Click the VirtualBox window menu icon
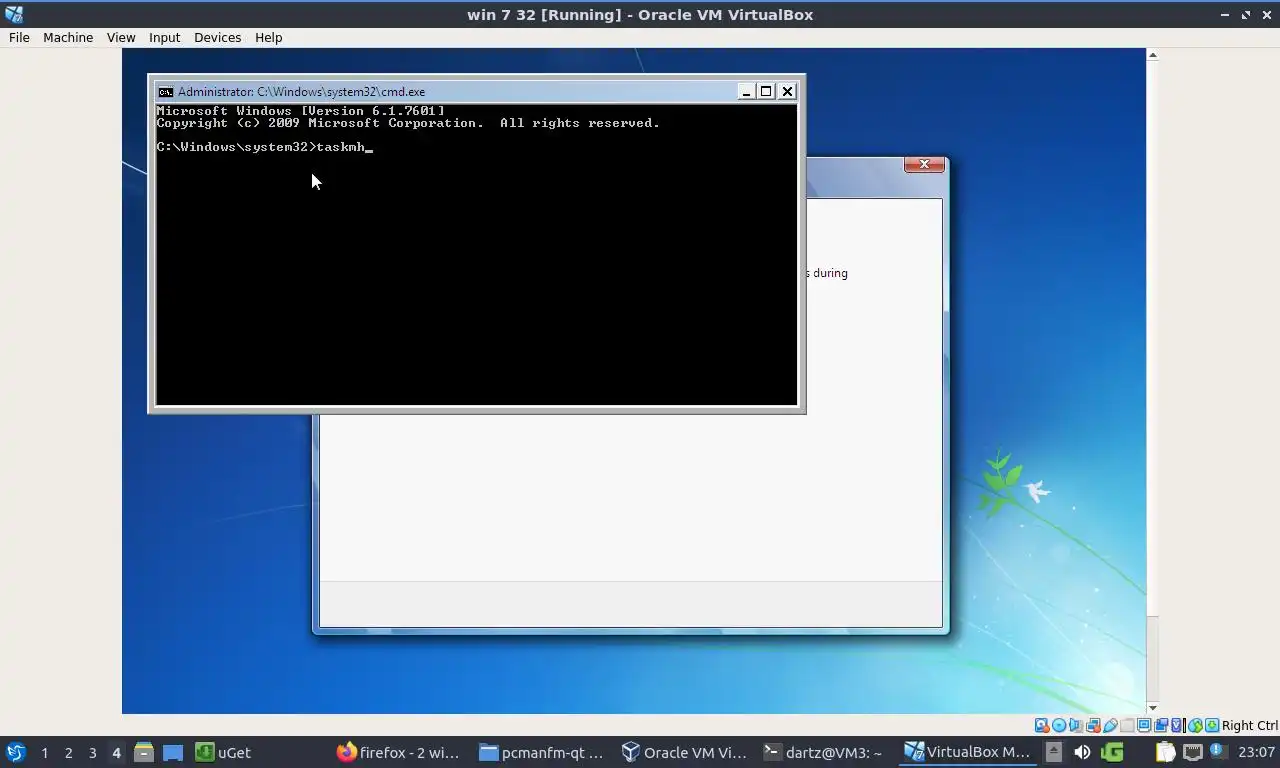Image resolution: width=1280 pixels, height=768 pixels. pyautogui.click(x=13, y=14)
